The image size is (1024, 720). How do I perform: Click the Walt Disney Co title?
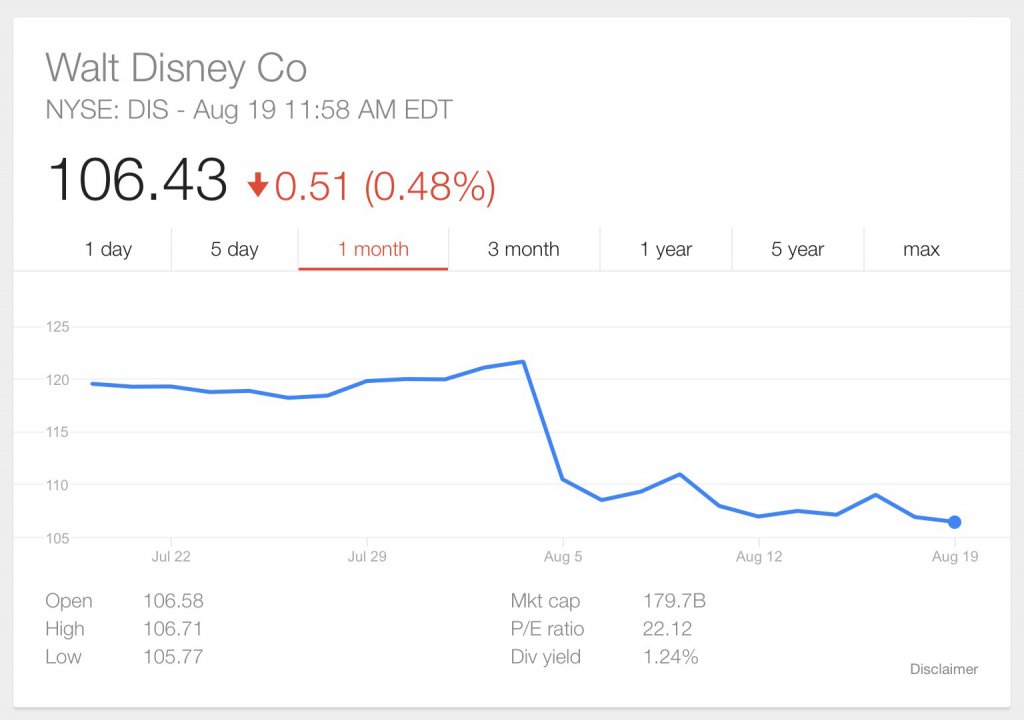pos(176,68)
